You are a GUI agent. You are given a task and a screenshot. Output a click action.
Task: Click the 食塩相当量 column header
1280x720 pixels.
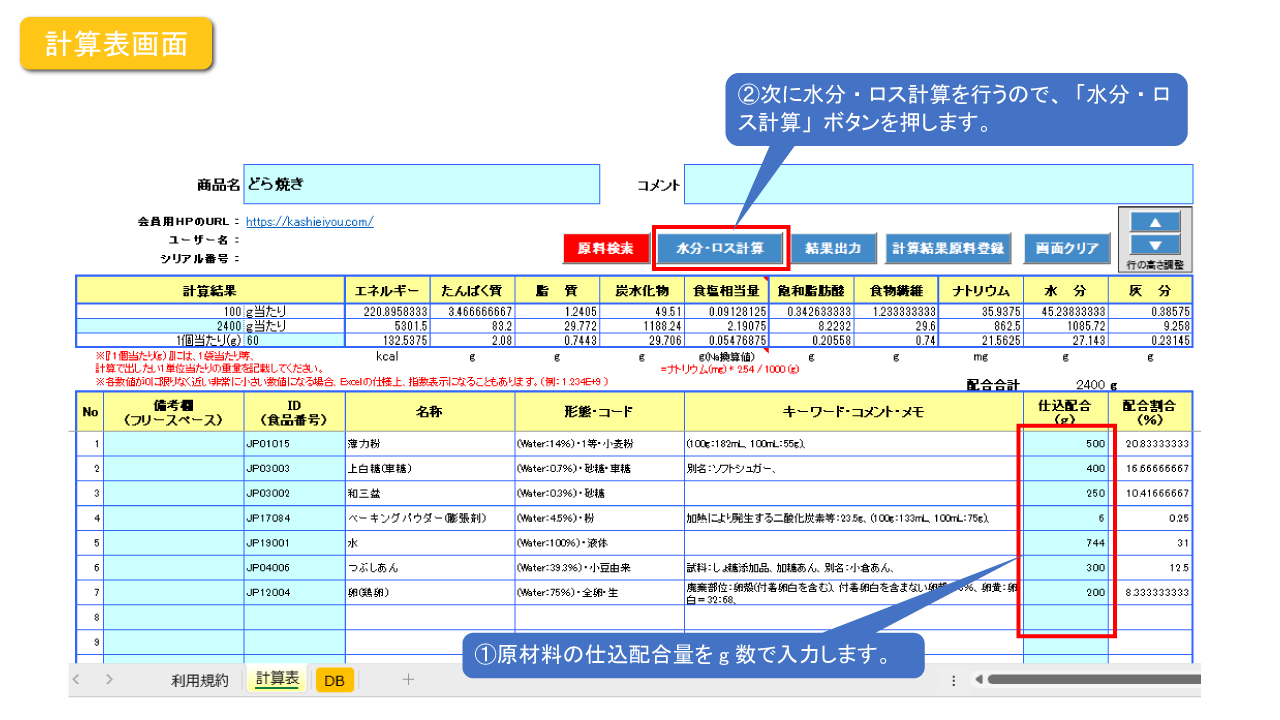pos(727,290)
